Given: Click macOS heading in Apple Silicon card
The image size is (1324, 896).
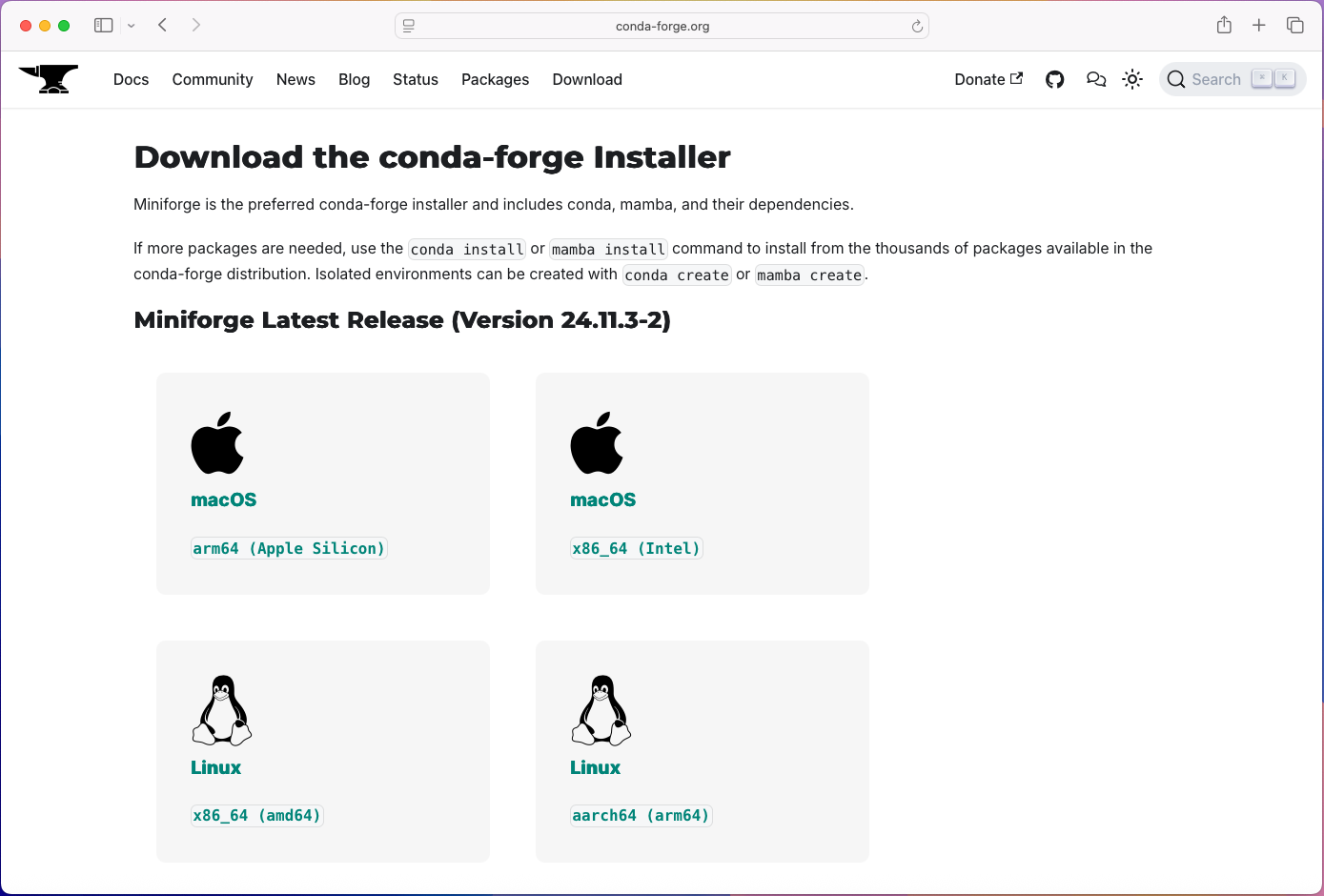Looking at the screenshot, I should [224, 499].
